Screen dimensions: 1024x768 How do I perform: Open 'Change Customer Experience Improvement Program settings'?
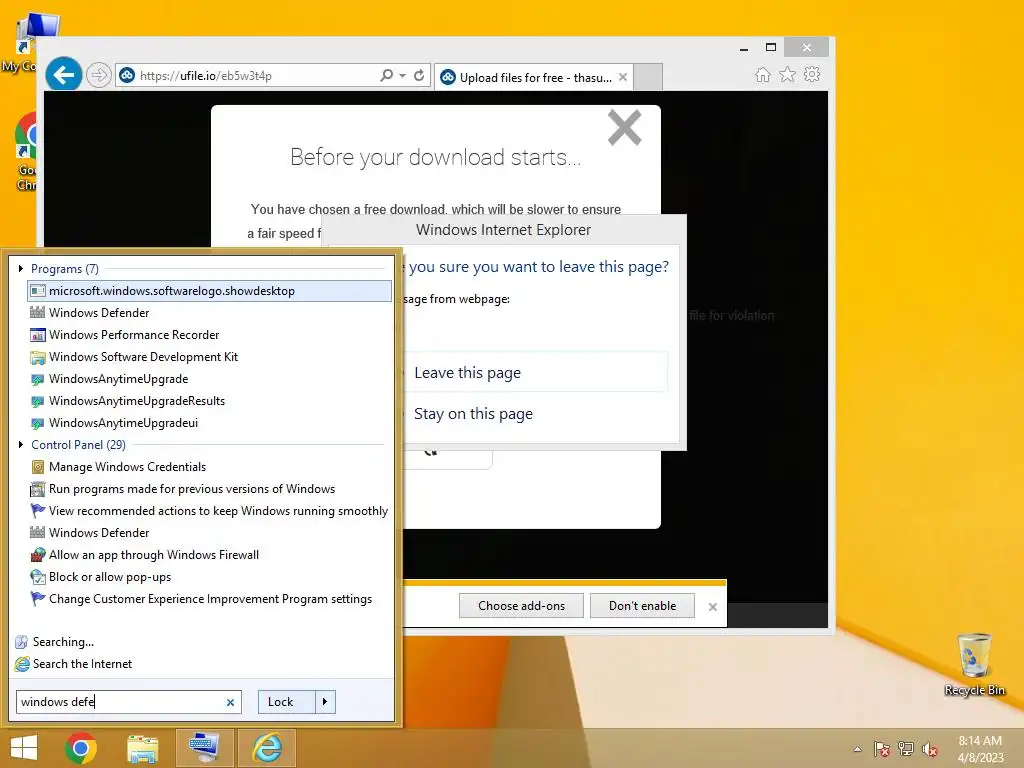tap(209, 599)
